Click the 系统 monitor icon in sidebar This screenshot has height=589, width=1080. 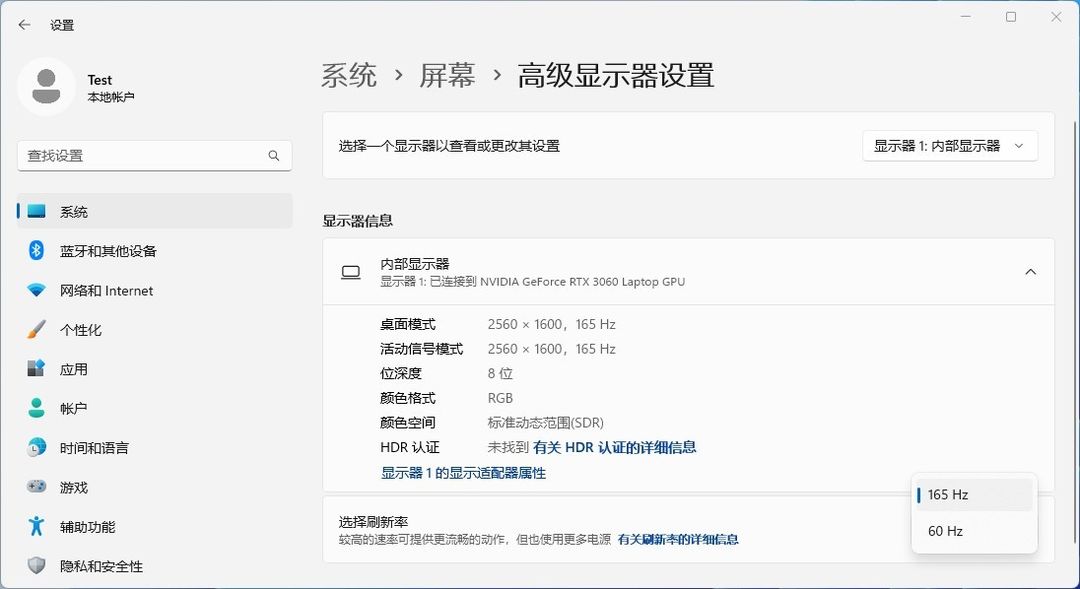pos(36,211)
